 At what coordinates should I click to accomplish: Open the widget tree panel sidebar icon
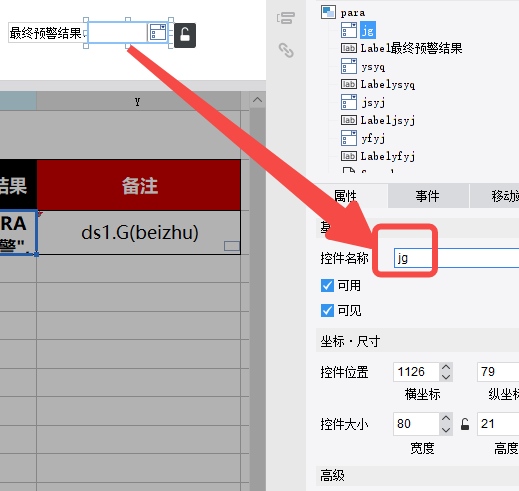[x=286, y=18]
